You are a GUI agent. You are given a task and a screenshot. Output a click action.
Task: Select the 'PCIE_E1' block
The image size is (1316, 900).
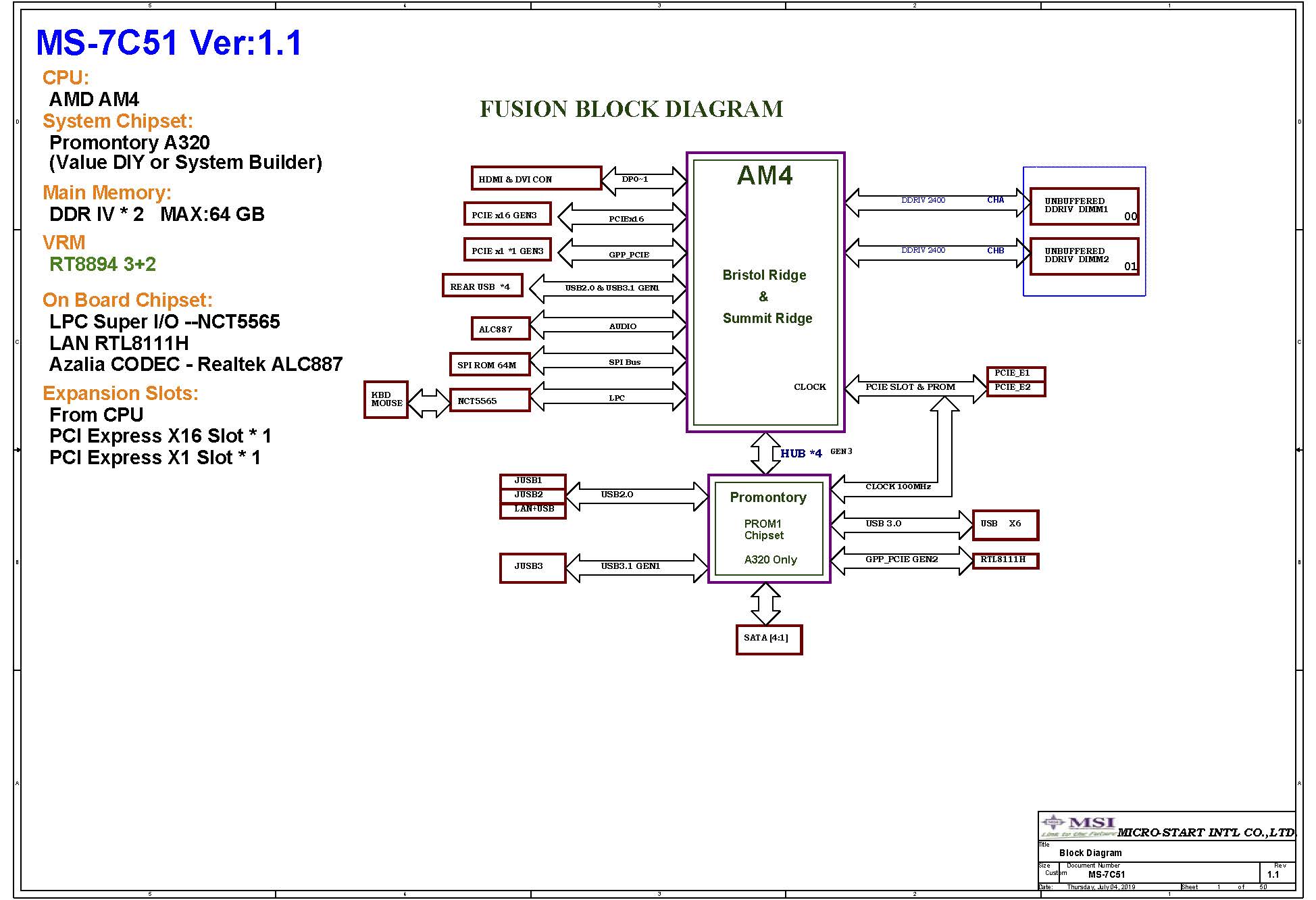(x=1016, y=374)
